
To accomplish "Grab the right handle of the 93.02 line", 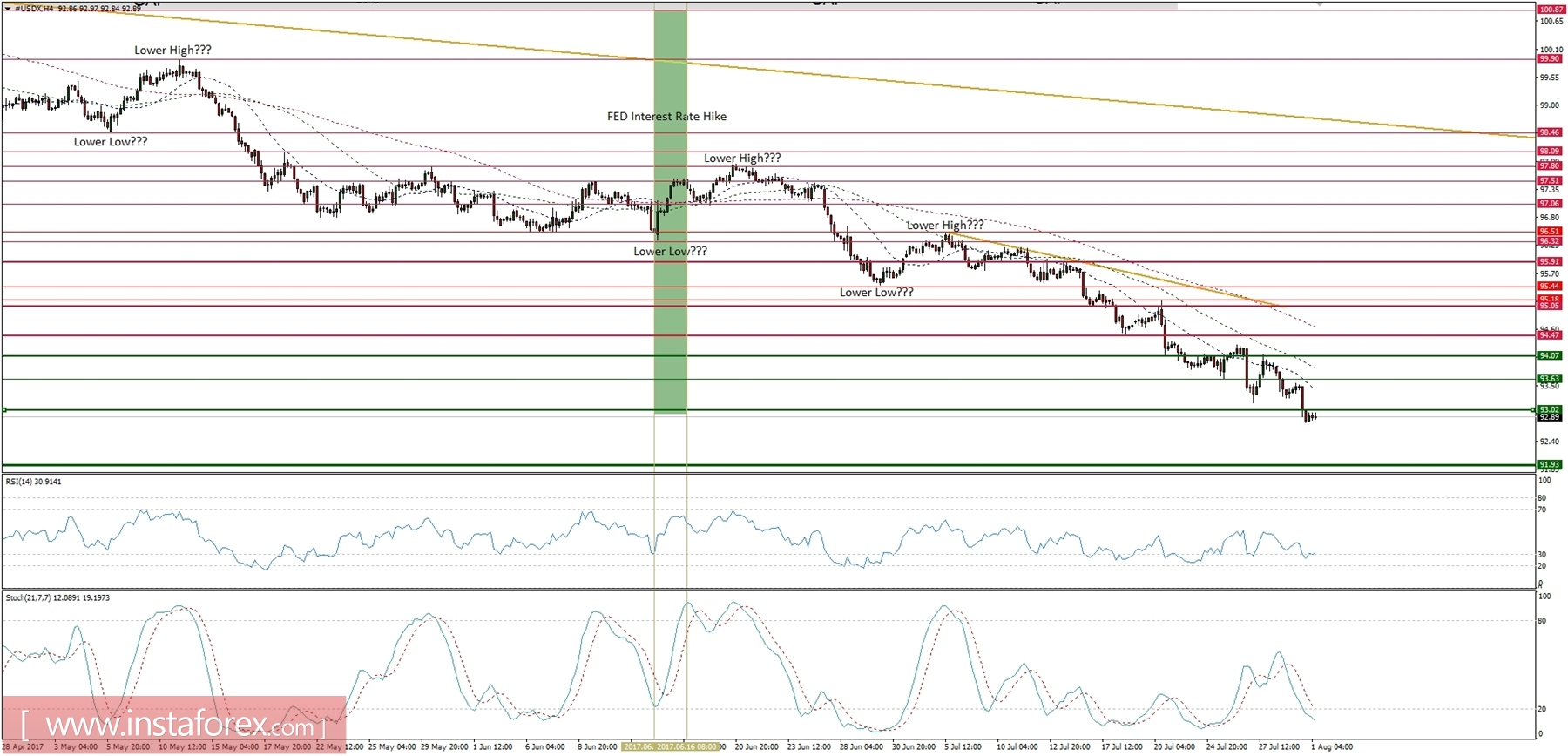I will coord(1532,409).
